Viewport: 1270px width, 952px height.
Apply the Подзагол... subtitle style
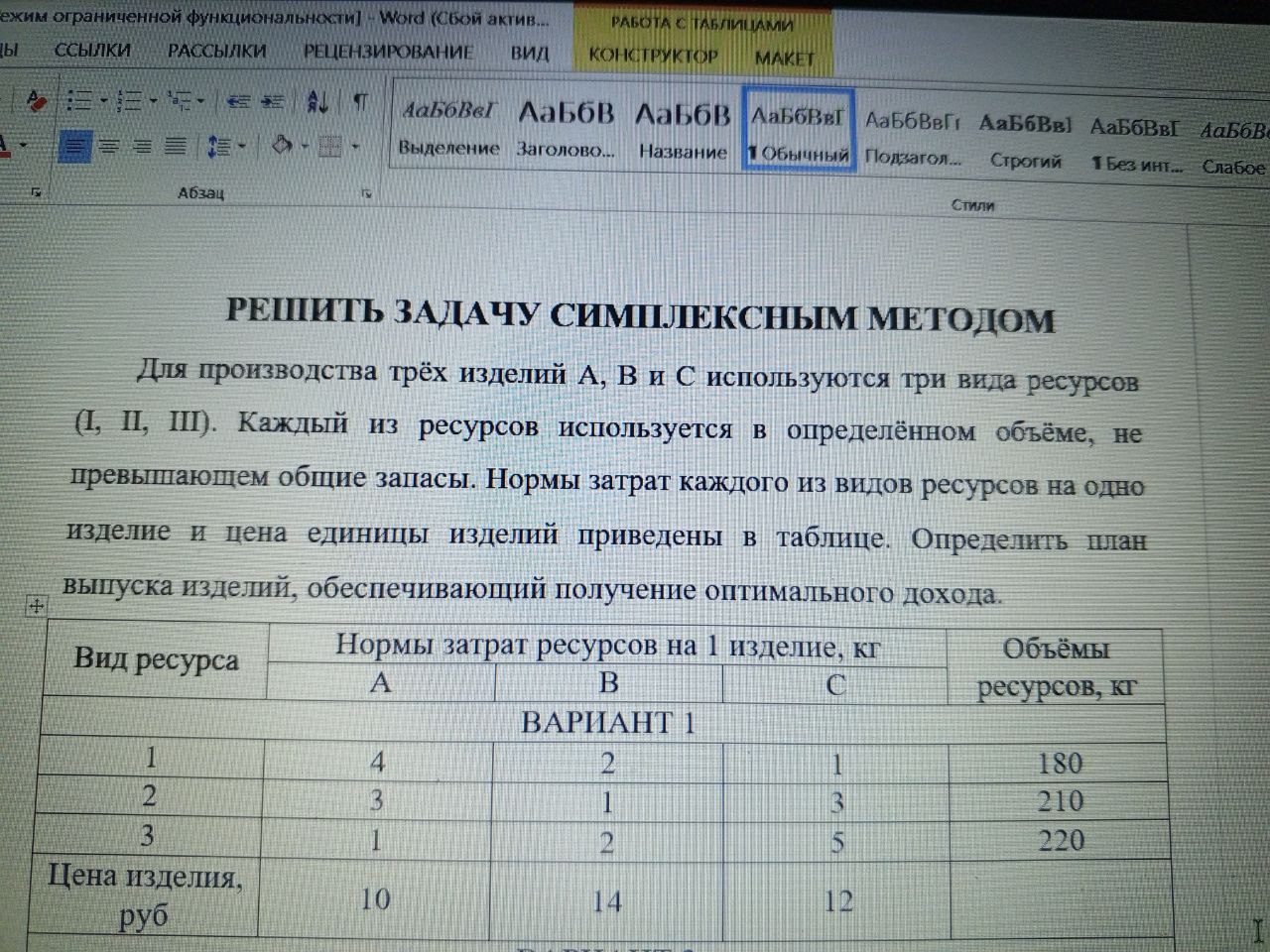pos(913,138)
